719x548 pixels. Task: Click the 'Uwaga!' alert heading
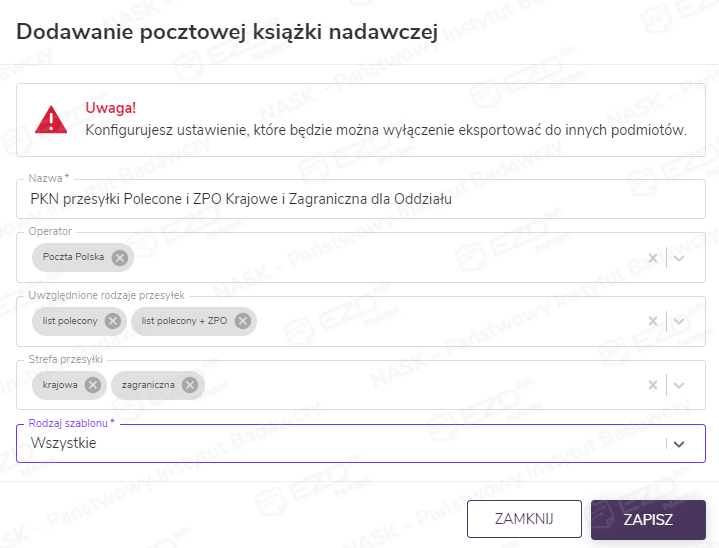pos(110,108)
